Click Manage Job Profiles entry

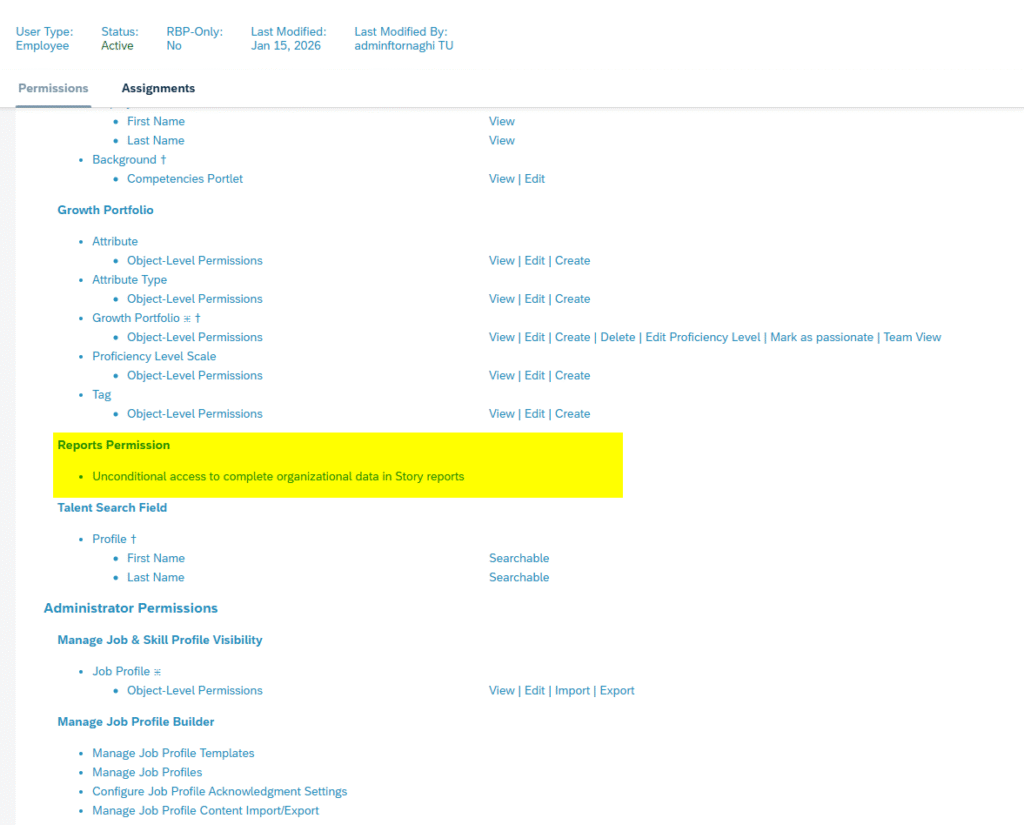click(147, 772)
